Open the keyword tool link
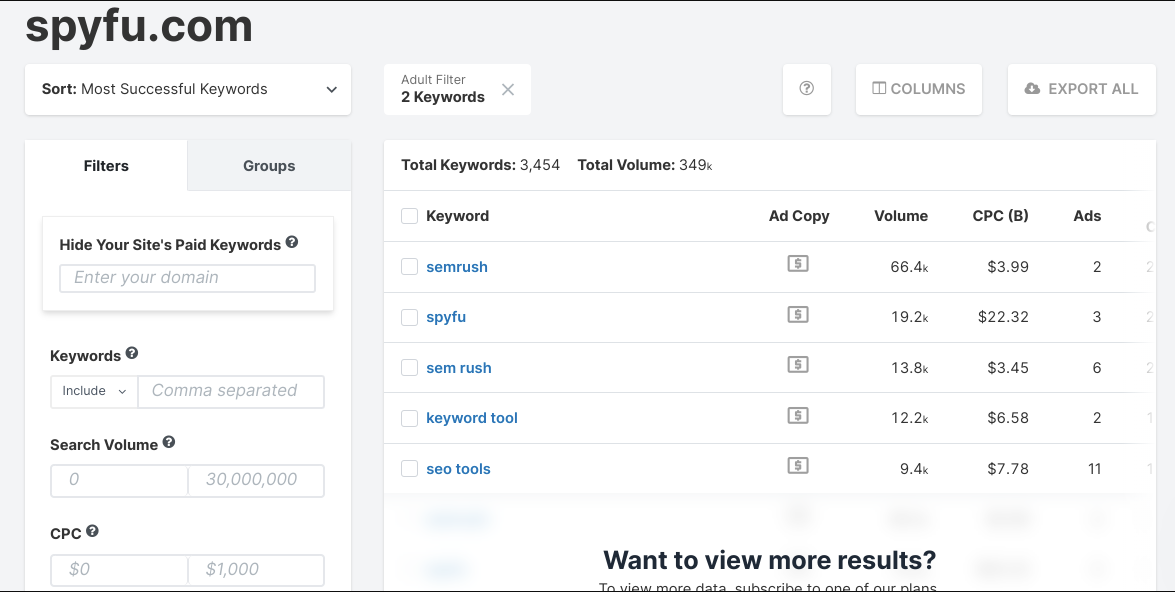This screenshot has height=592, width=1175. click(472, 418)
